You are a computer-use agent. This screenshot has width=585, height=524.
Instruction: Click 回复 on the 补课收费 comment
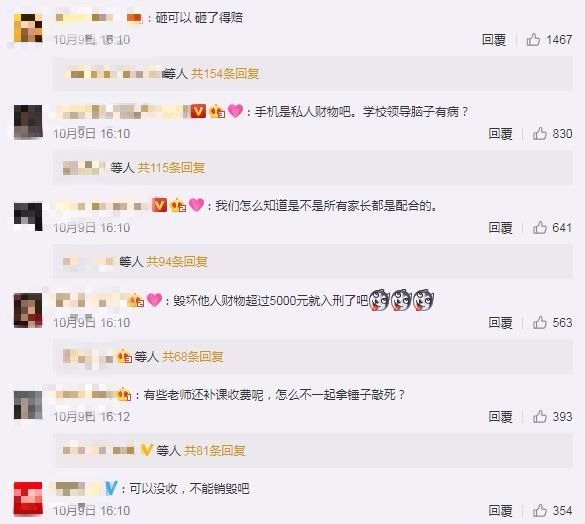point(500,416)
